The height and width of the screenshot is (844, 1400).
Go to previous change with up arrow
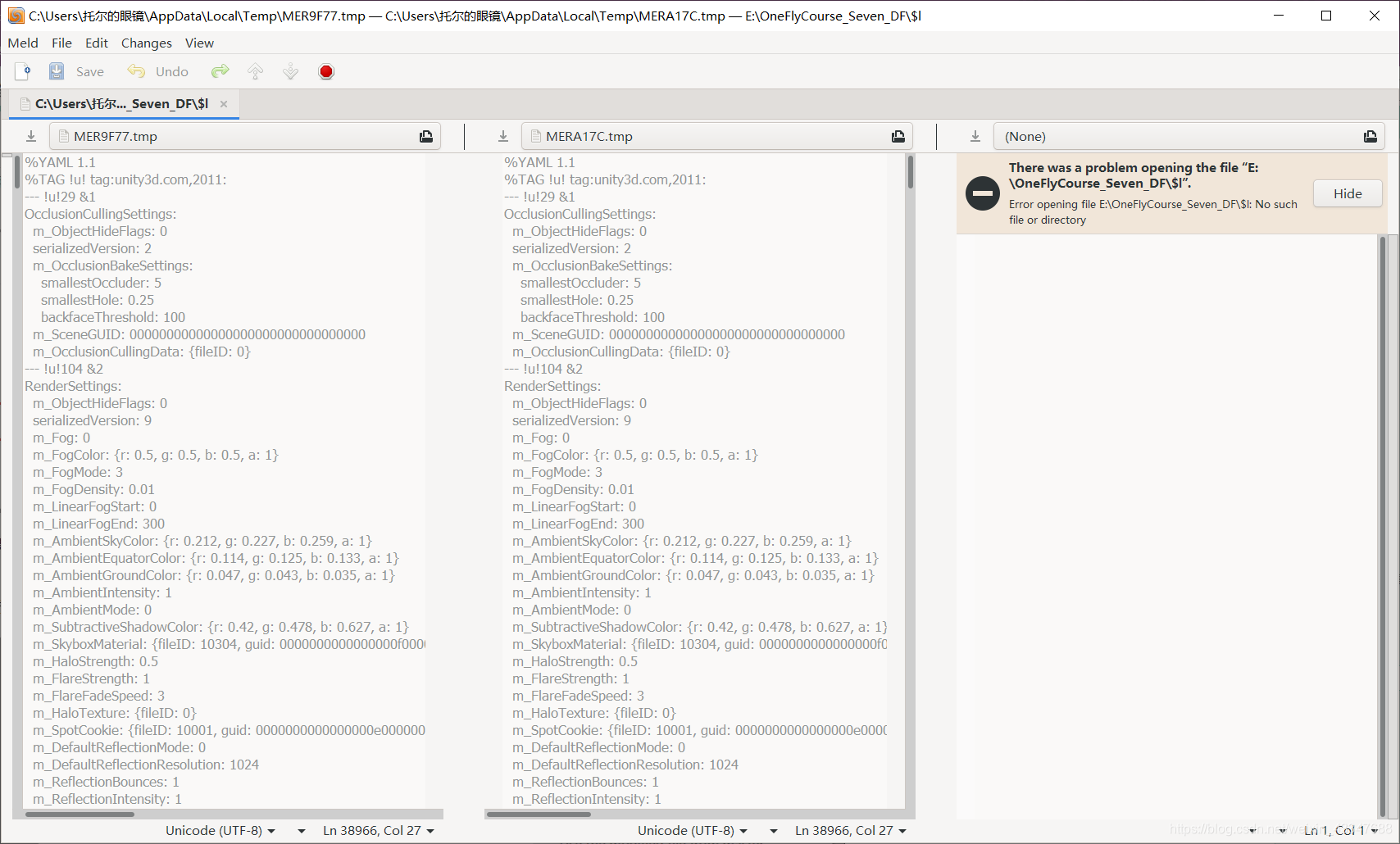tap(256, 72)
